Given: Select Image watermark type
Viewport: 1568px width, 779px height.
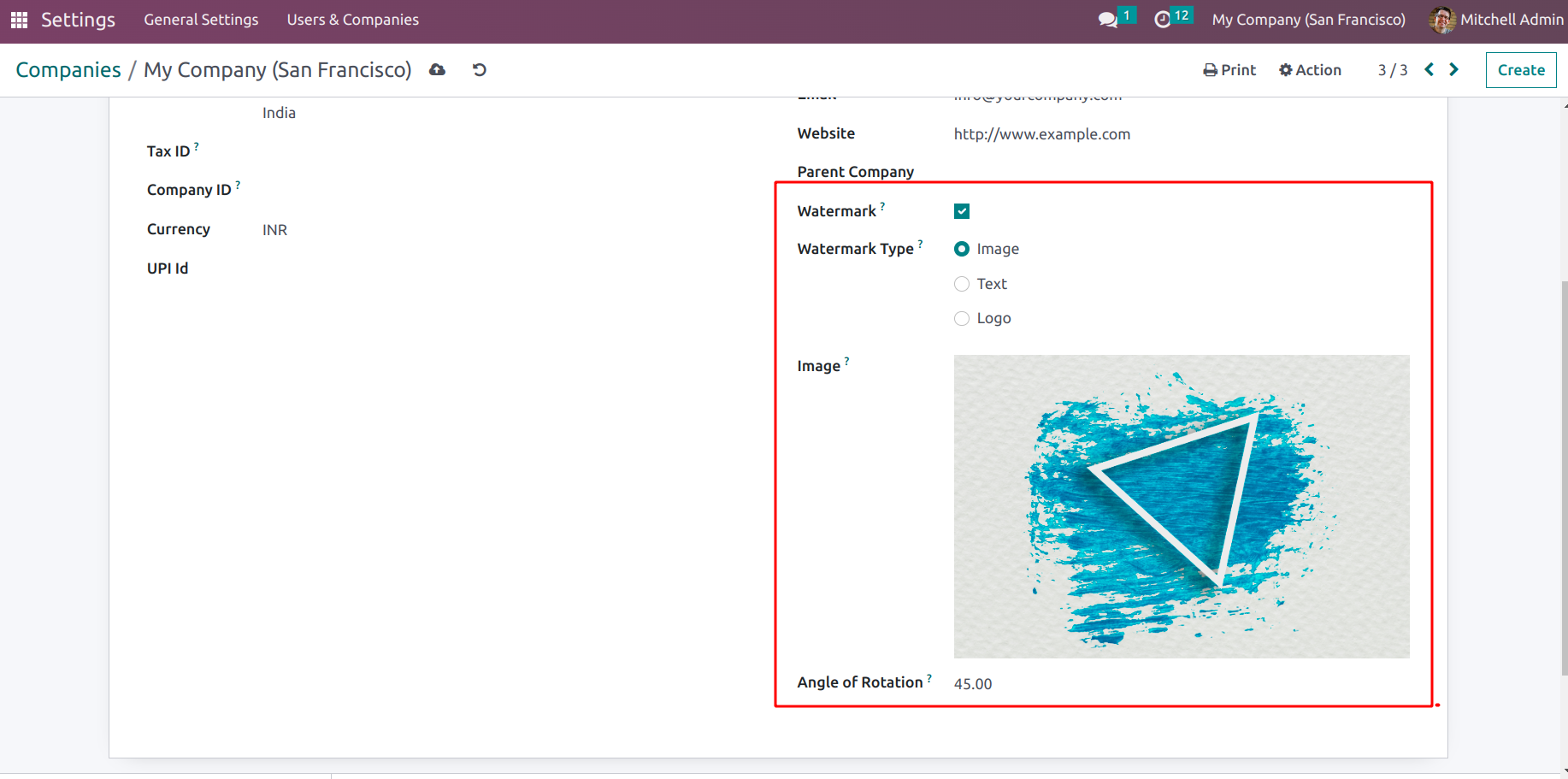Looking at the screenshot, I should coord(962,249).
